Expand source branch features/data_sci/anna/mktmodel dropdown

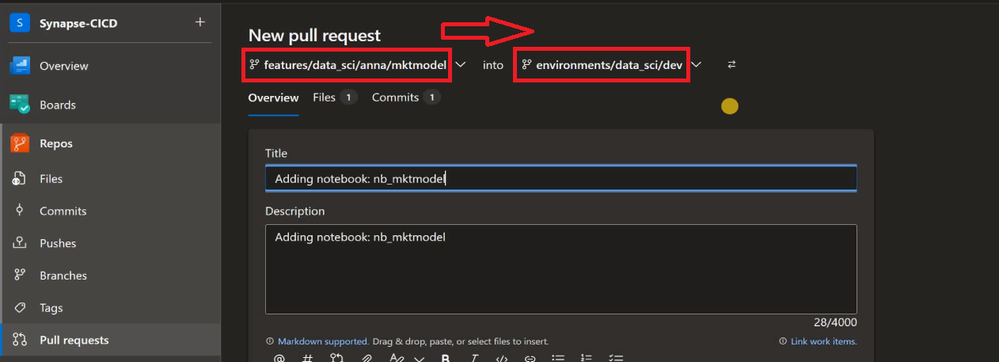[461, 64]
